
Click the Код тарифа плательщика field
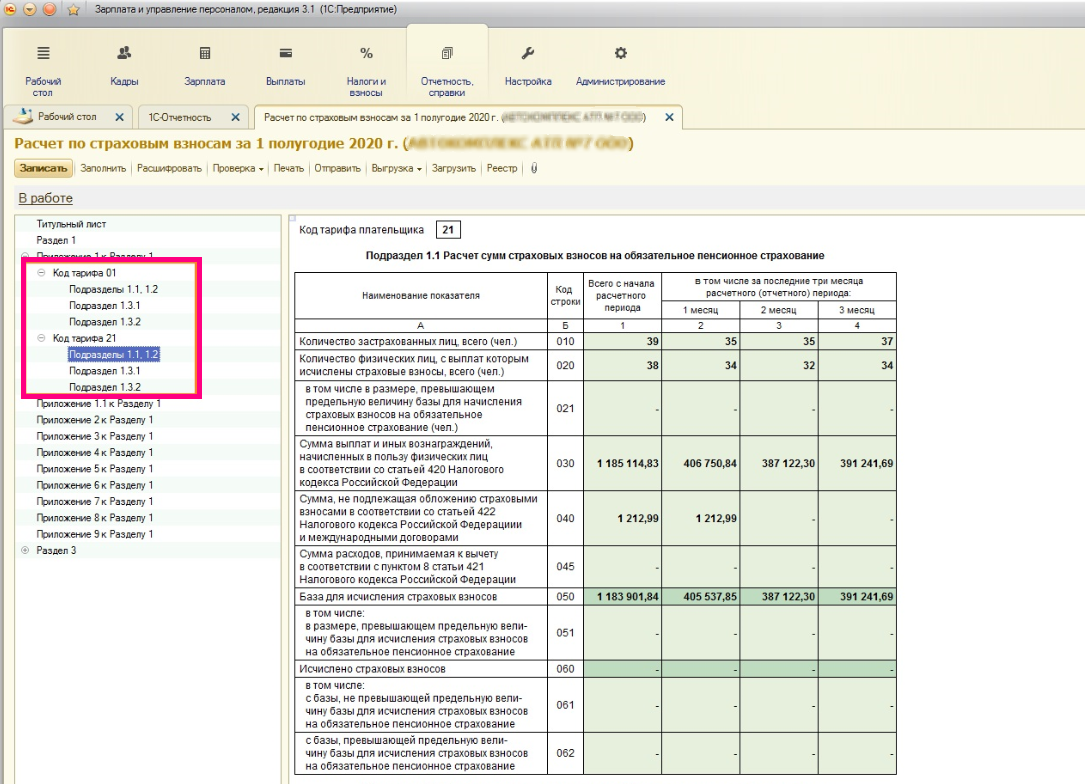449,231
